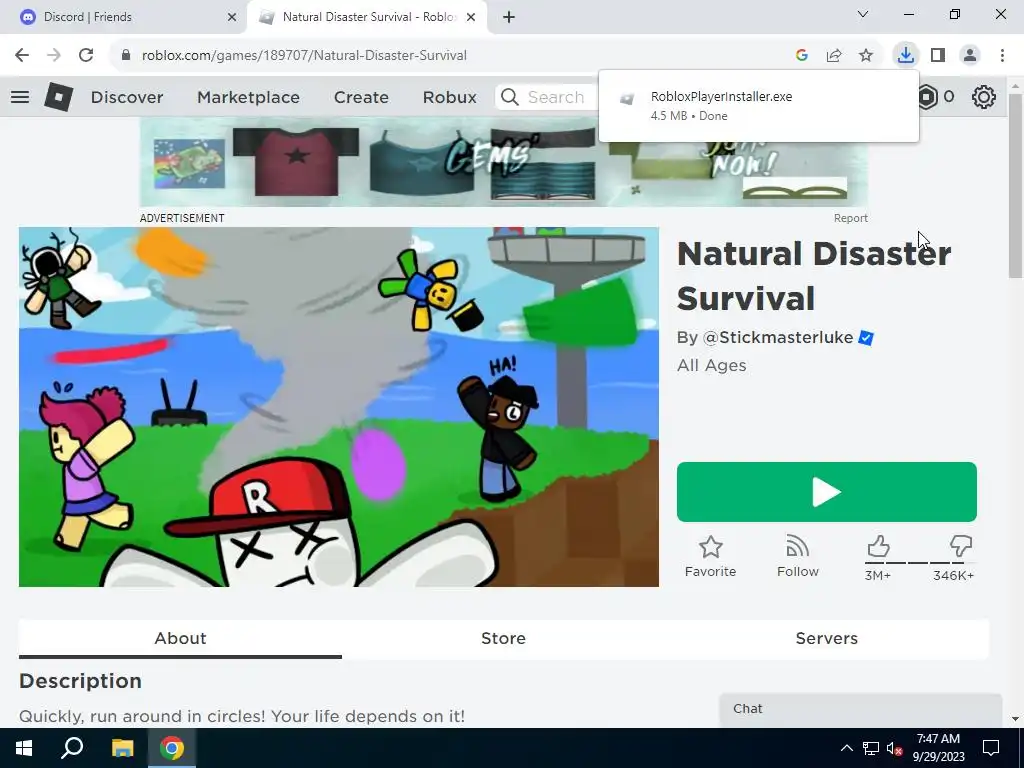Toggle the Chrome side panel icon

[x=938, y=56]
